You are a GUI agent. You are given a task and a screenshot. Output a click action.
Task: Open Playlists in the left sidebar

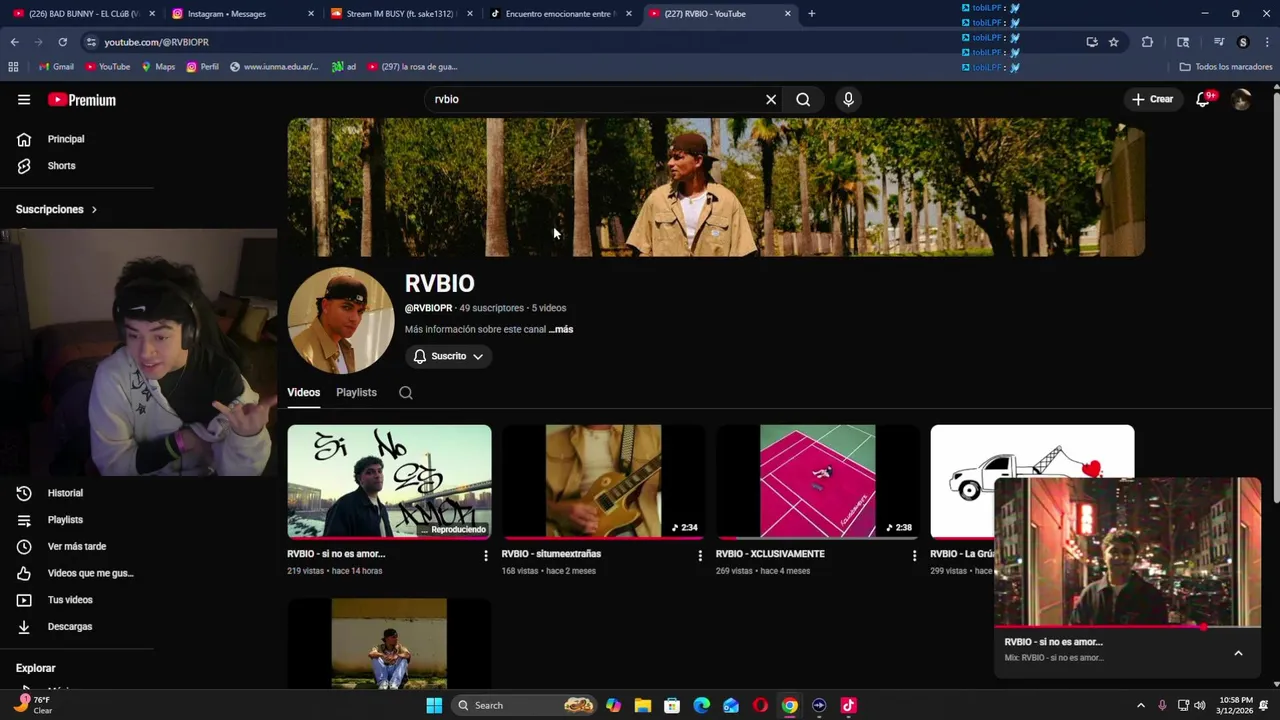point(65,520)
